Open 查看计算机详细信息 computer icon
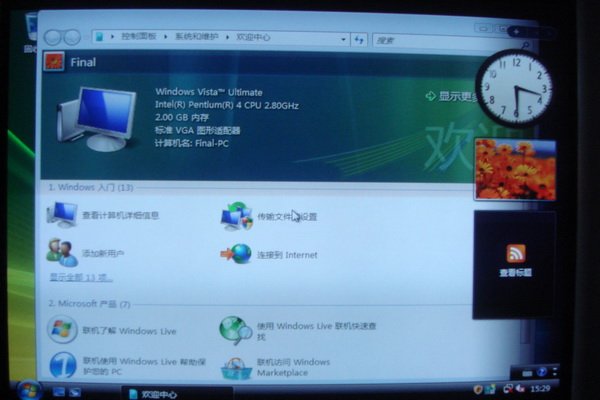600x400 pixels. coord(62,215)
